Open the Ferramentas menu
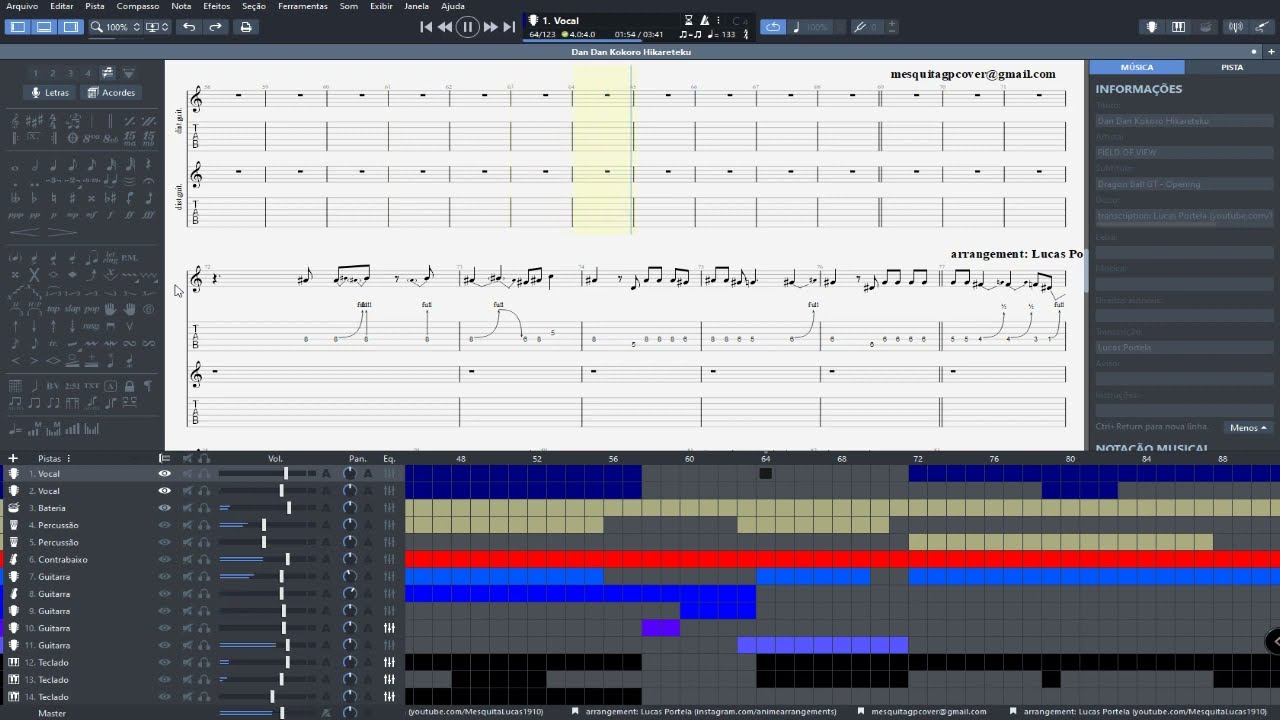The width and height of the screenshot is (1280, 720). 302,6
